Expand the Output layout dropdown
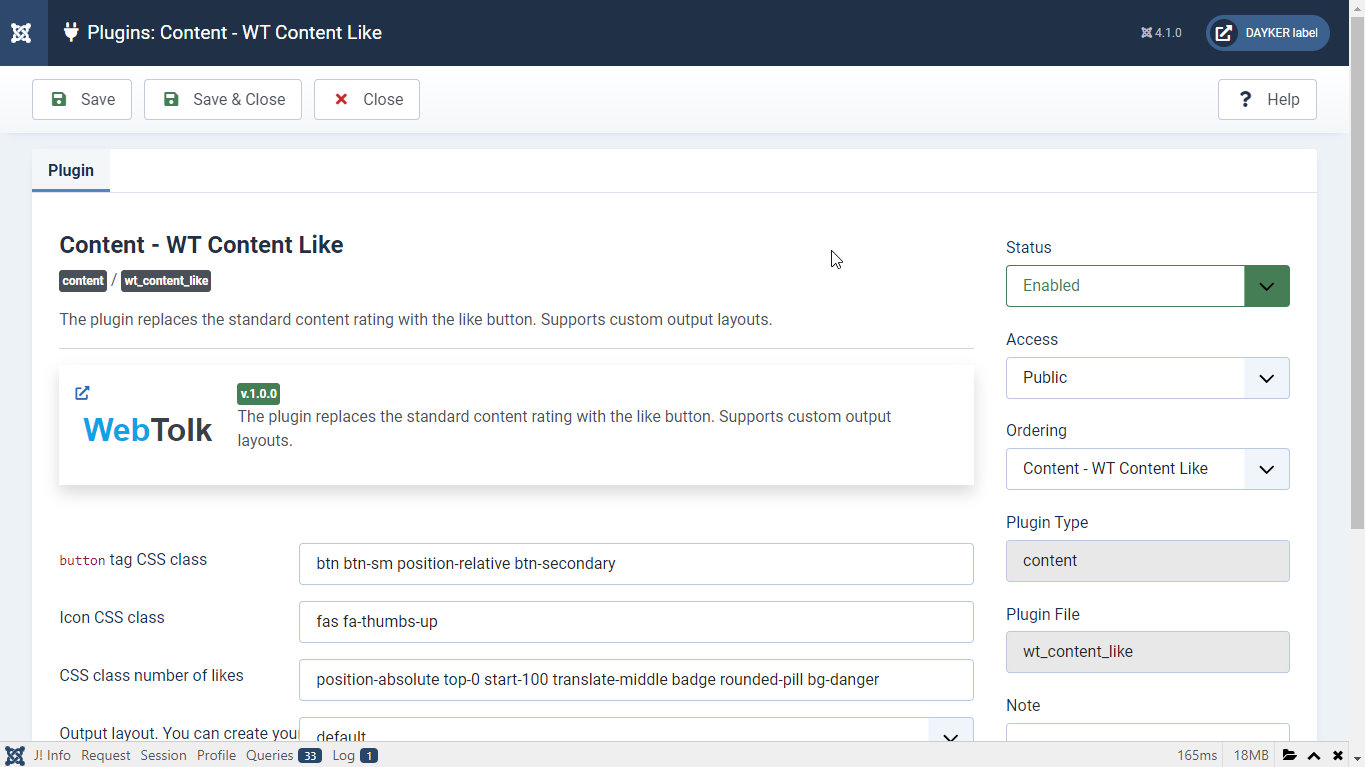Screen dimensions: 1365x767 pyautogui.click(x=636, y=734)
